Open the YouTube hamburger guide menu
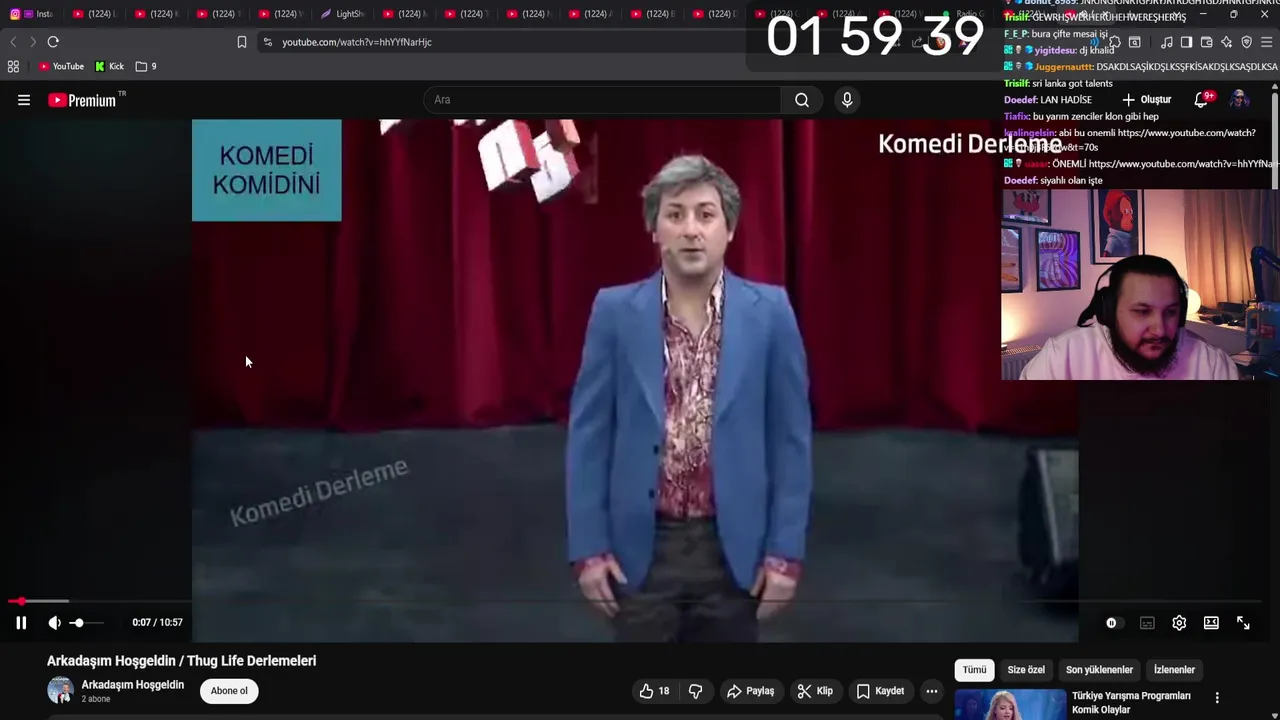 click(x=24, y=100)
